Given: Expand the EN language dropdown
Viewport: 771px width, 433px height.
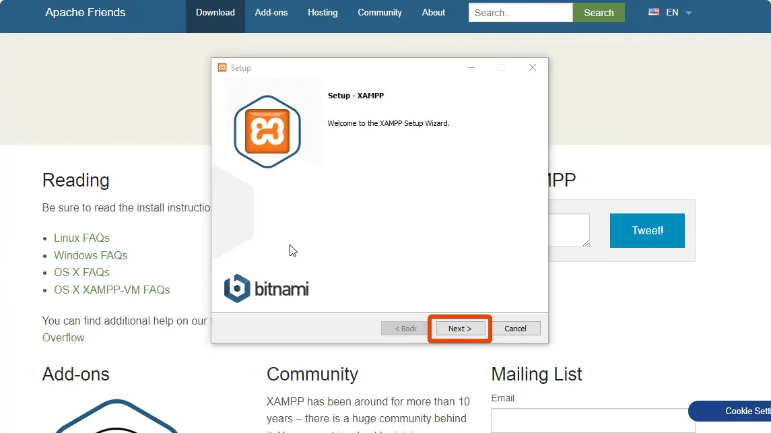Looking at the screenshot, I should click(x=688, y=13).
